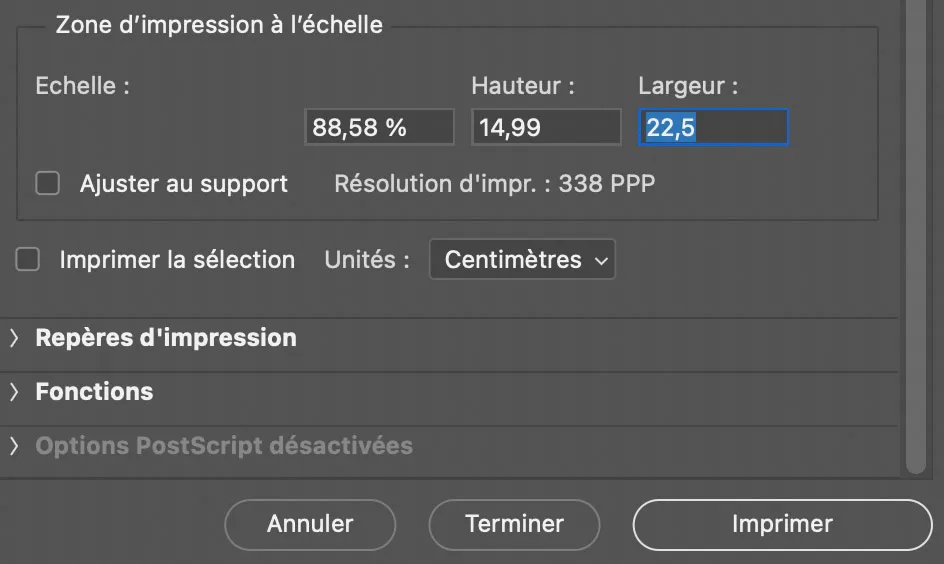Viewport: 944px width, 564px height.
Task: Click the Largeur label text
Action: coord(688,86)
